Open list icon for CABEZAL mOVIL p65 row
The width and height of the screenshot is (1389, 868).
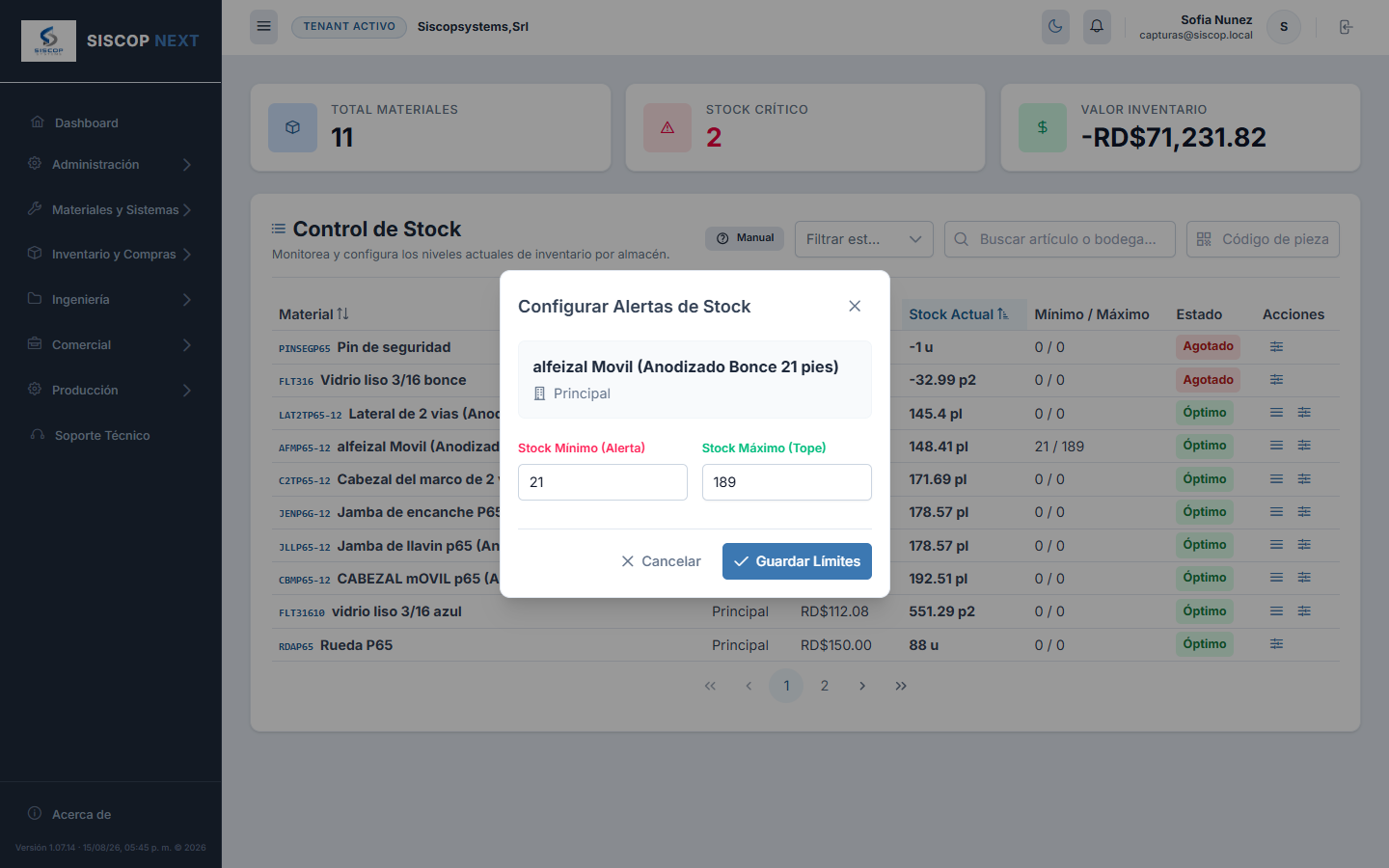click(x=1276, y=578)
